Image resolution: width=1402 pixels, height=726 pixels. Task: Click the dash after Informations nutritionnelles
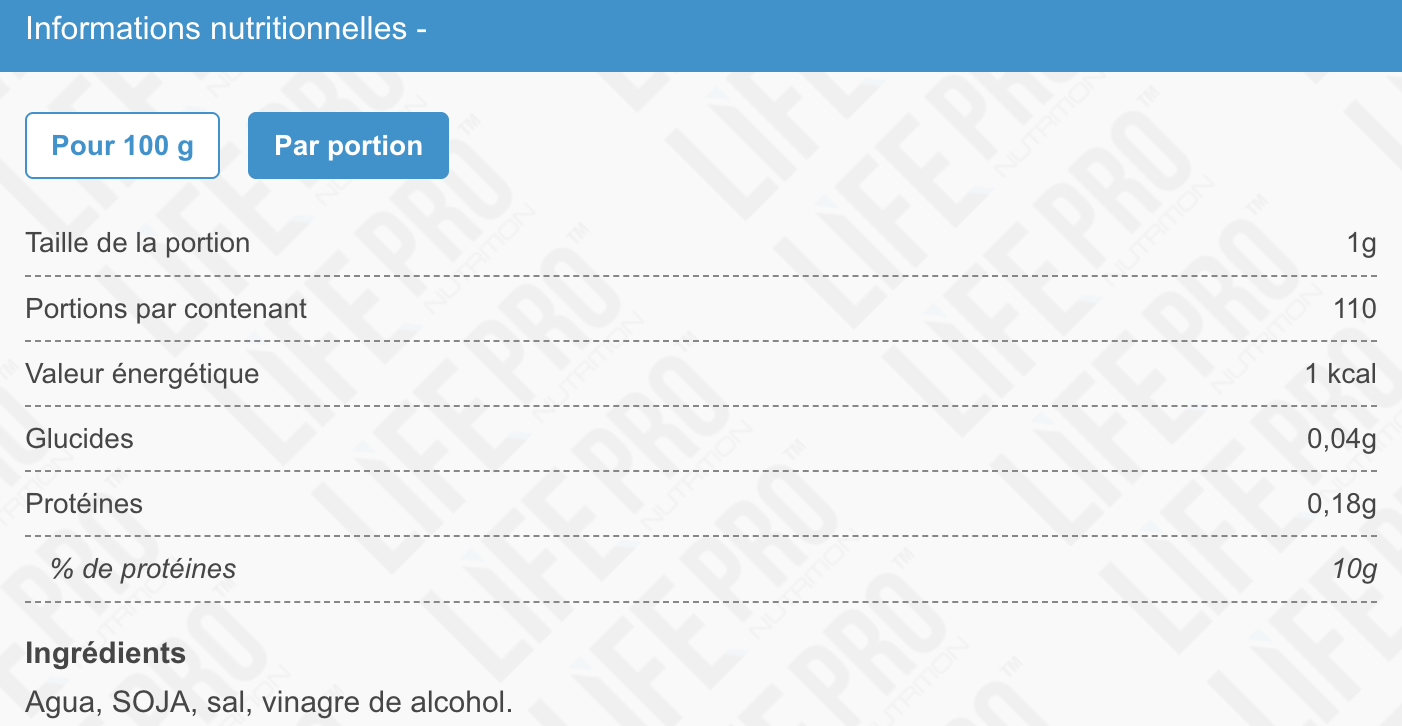(422, 30)
